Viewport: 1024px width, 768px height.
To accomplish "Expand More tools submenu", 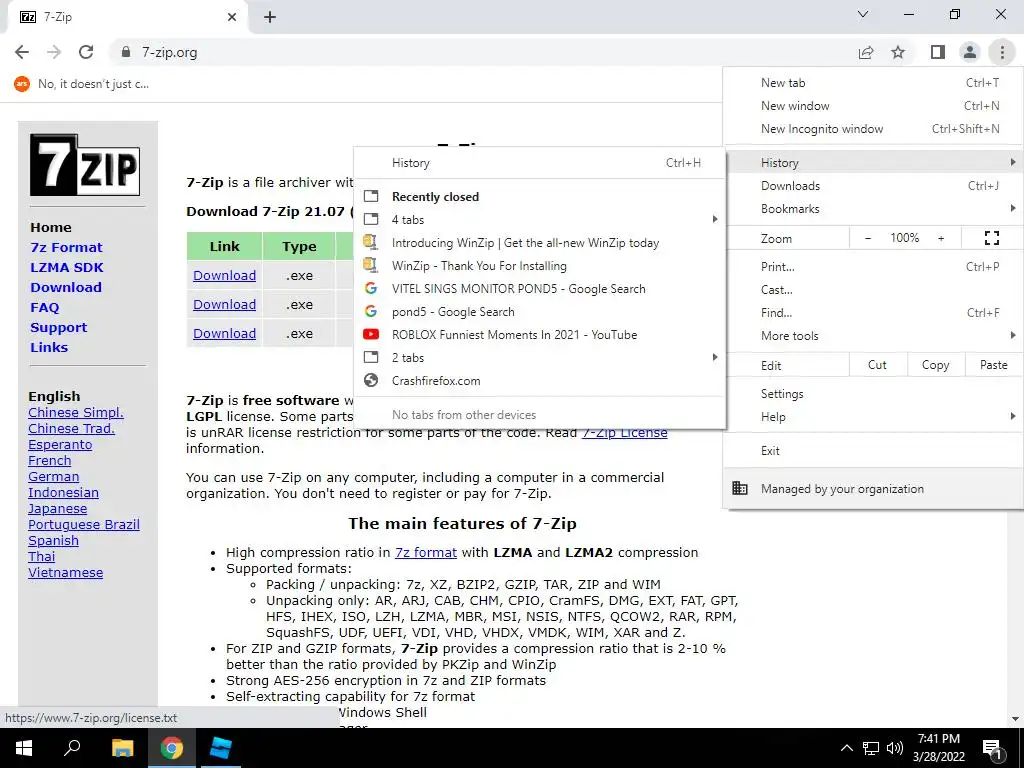I will coord(873,336).
